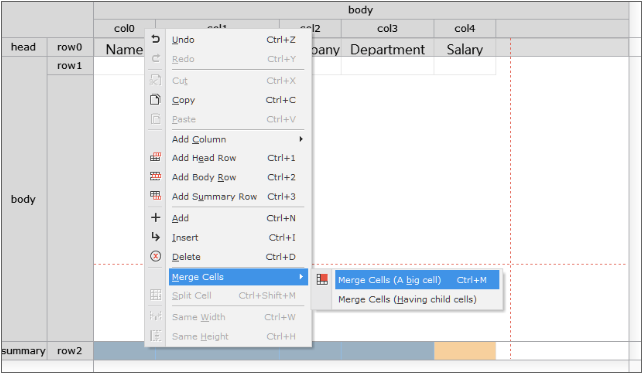The width and height of the screenshot is (642, 373).
Task: Click the plus icon for Add
Action: (155, 217)
